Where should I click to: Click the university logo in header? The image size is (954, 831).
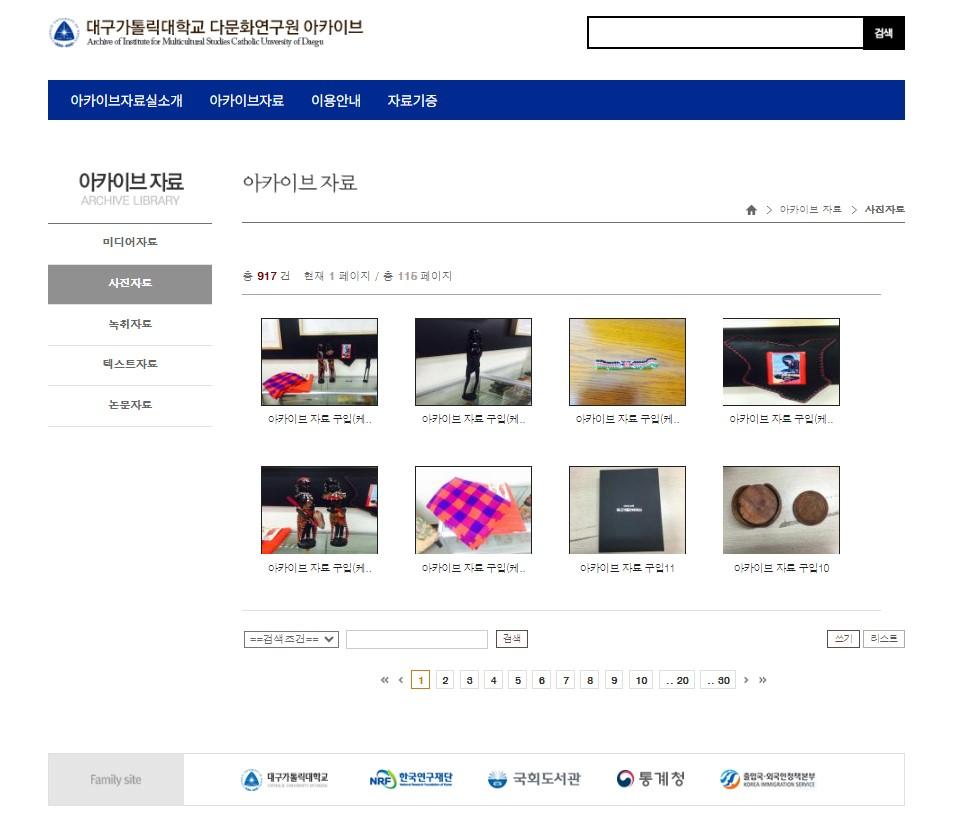(64, 32)
